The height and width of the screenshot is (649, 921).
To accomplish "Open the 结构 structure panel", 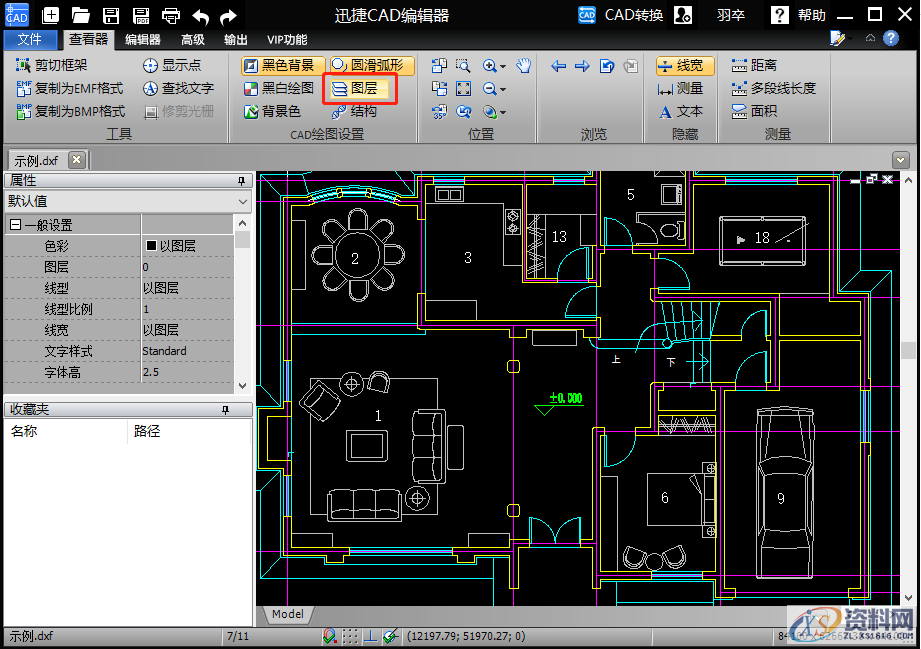I will click(x=354, y=111).
